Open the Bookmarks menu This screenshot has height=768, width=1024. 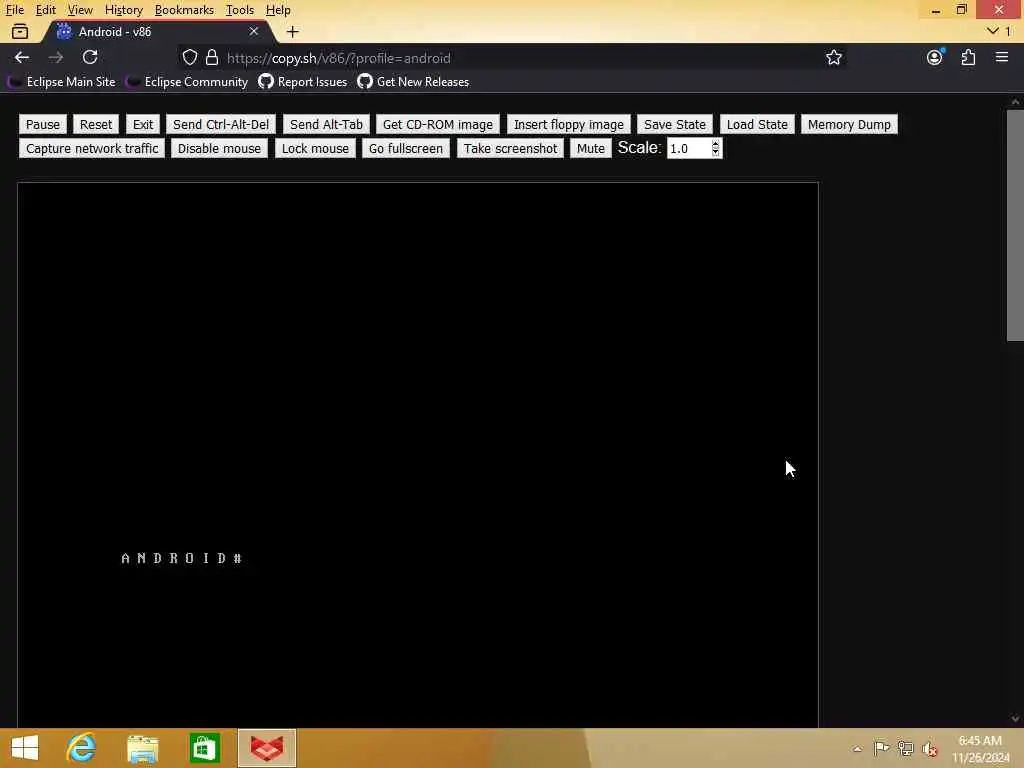[x=184, y=10]
